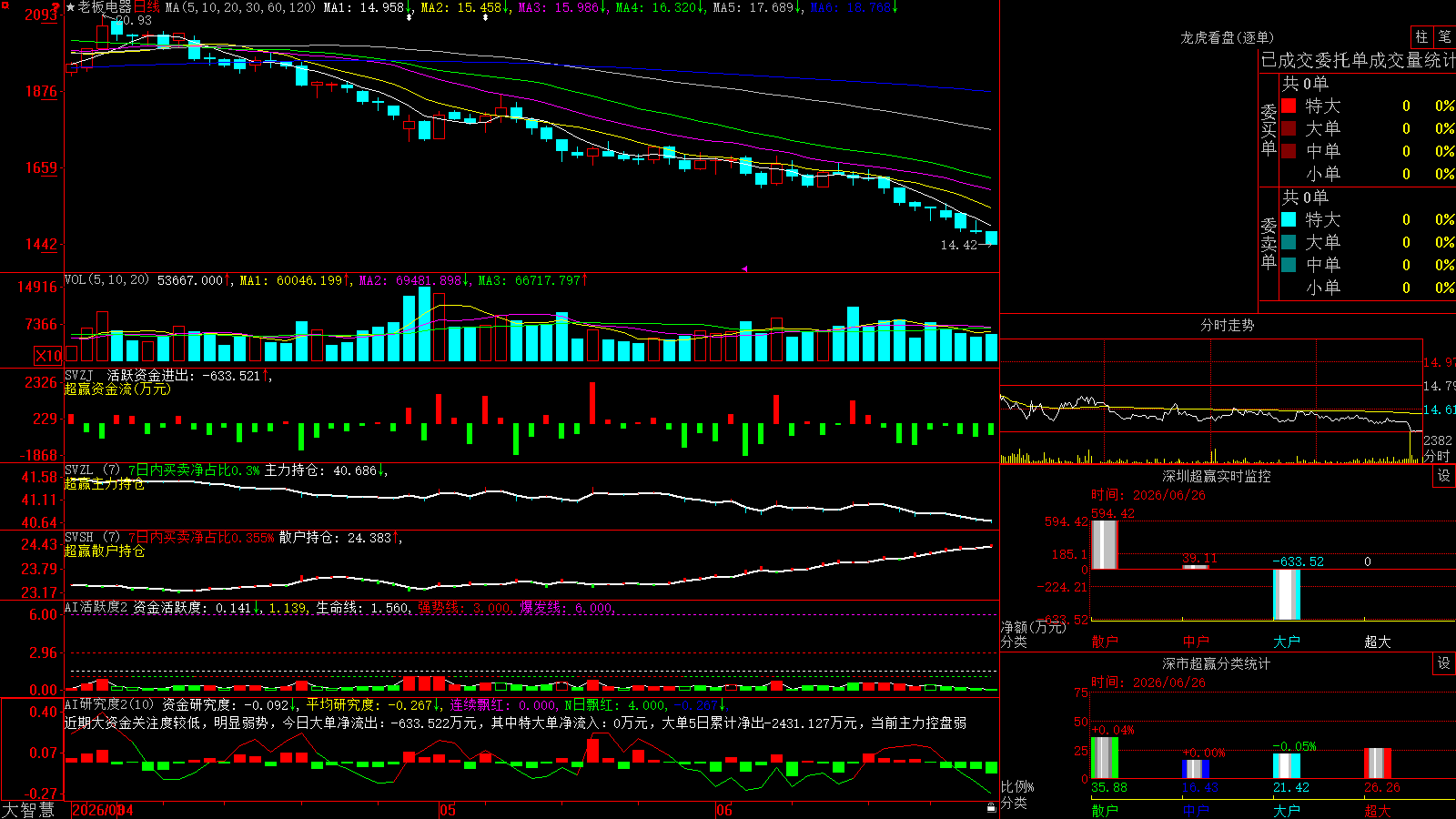Click the 大智慧 logo in the bottom-left corner
This screenshot has width=1456, height=819.
pyautogui.click(x=28, y=809)
